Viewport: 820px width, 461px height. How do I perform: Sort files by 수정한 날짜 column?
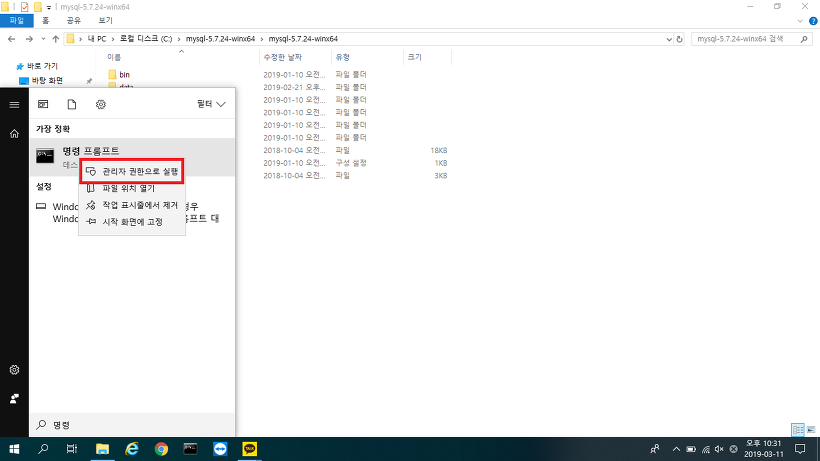pos(282,57)
